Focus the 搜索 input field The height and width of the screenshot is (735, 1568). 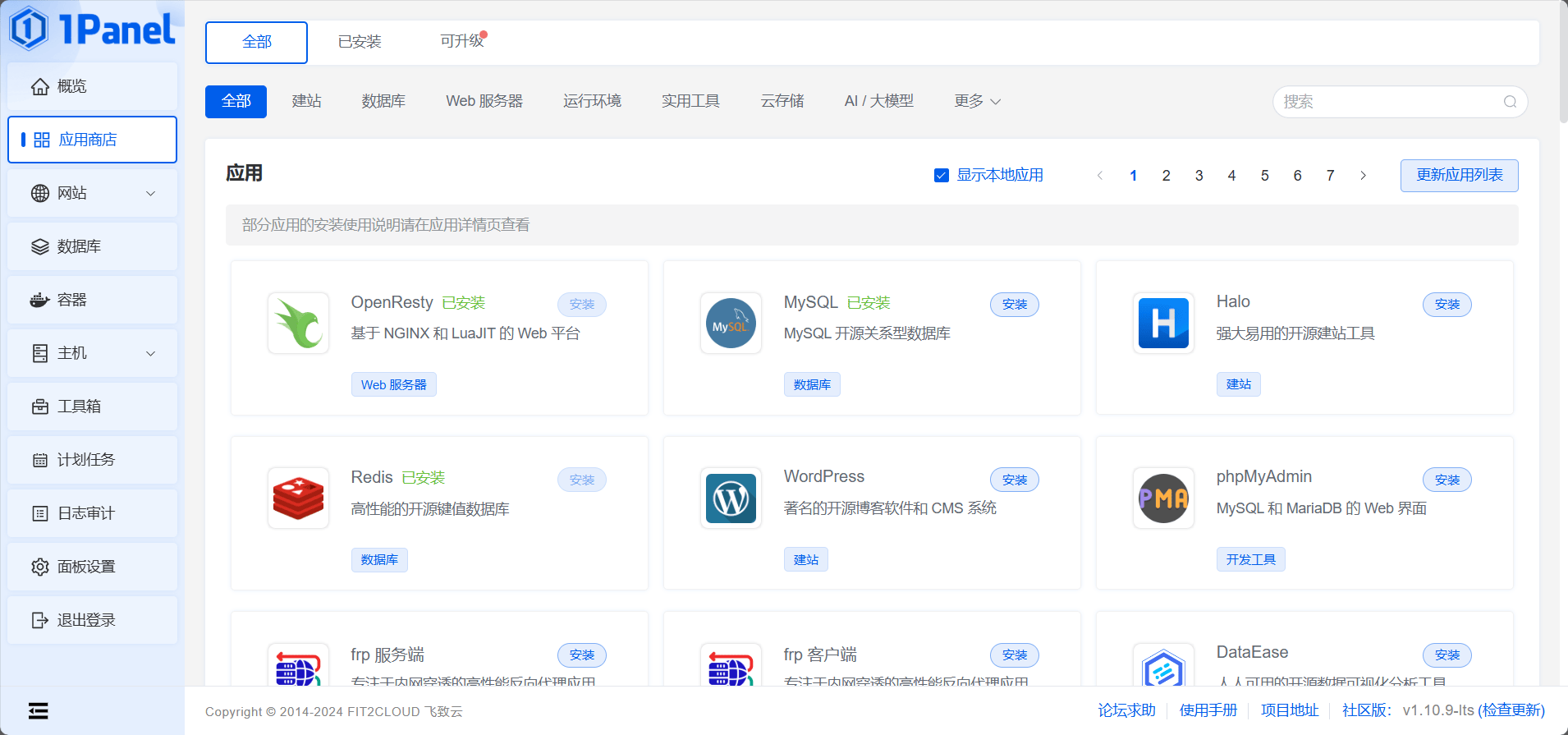pos(1387,102)
